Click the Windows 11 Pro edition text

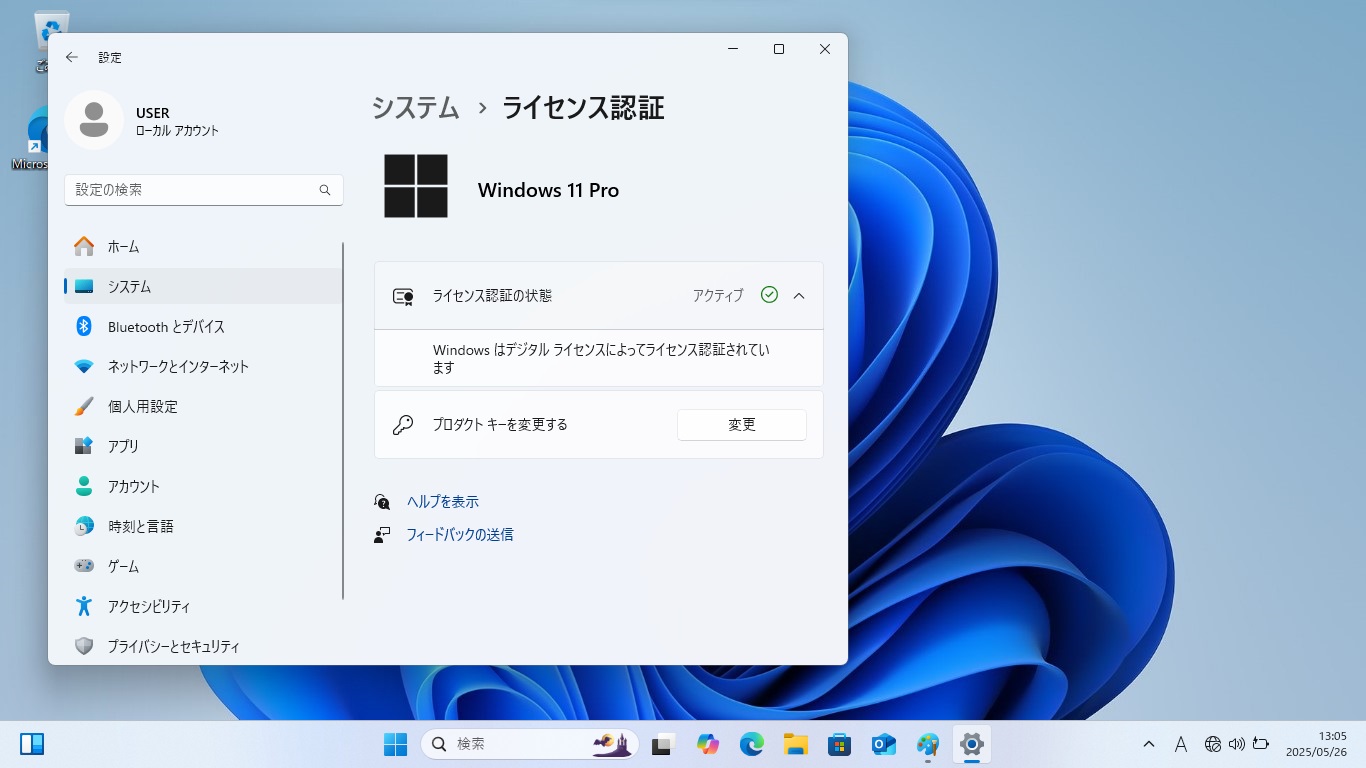pyautogui.click(x=548, y=190)
